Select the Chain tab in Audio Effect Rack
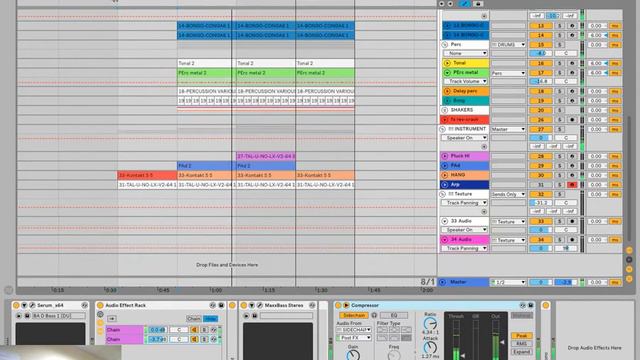Image resolution: width=640 pixels, height=360 pixels. [x=194, y=319]
